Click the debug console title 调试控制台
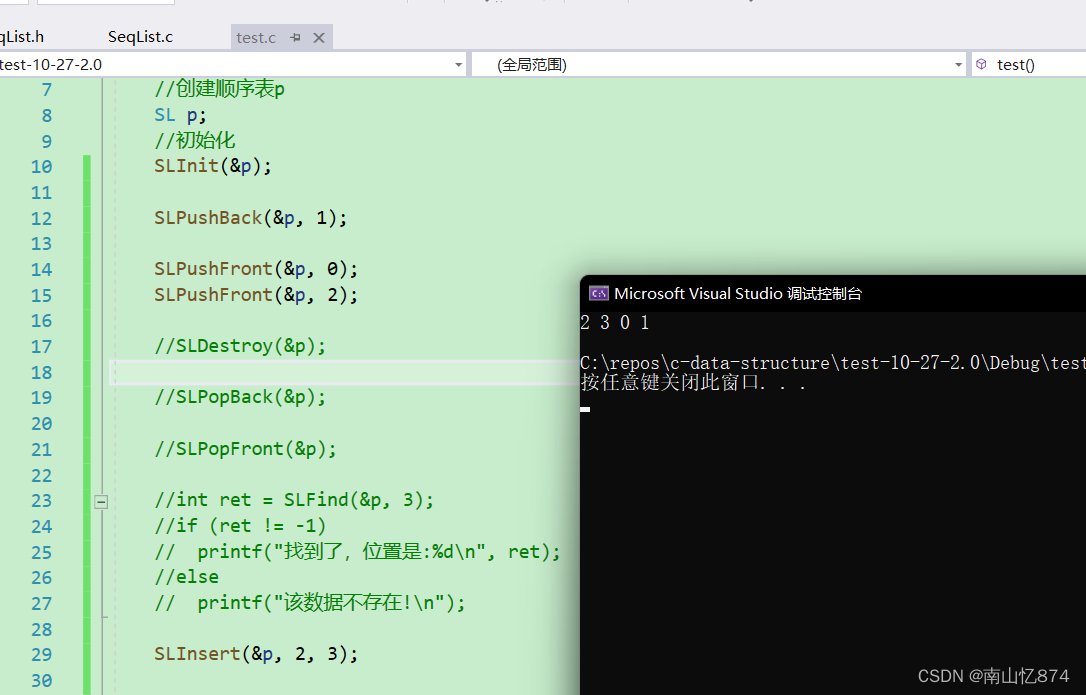The image size is (1086, 695). click(824, 294)
